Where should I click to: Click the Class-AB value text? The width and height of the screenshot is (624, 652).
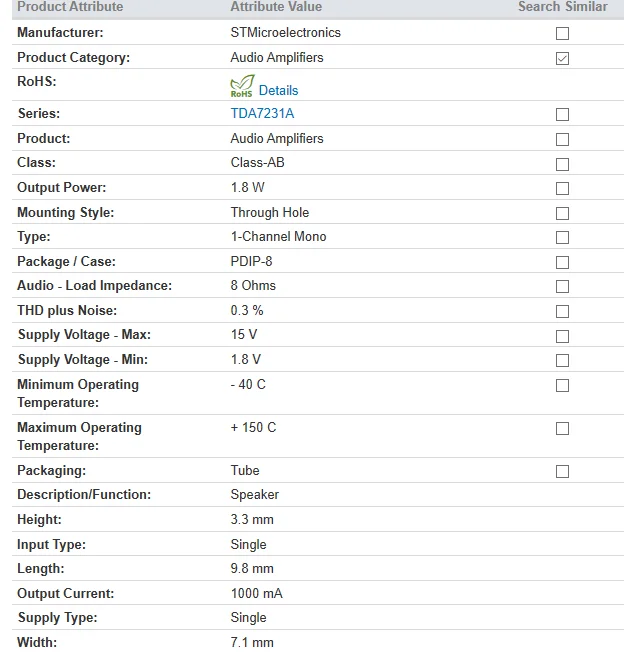257,163
